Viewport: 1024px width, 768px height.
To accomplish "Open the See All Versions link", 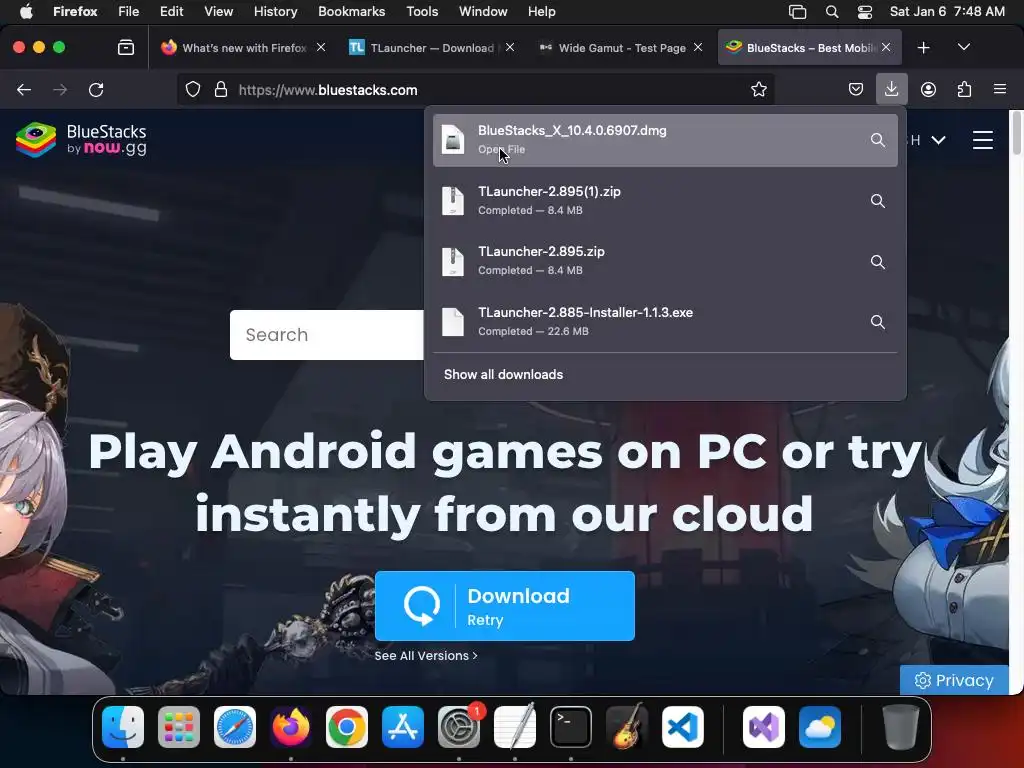I will coord(426,656).
